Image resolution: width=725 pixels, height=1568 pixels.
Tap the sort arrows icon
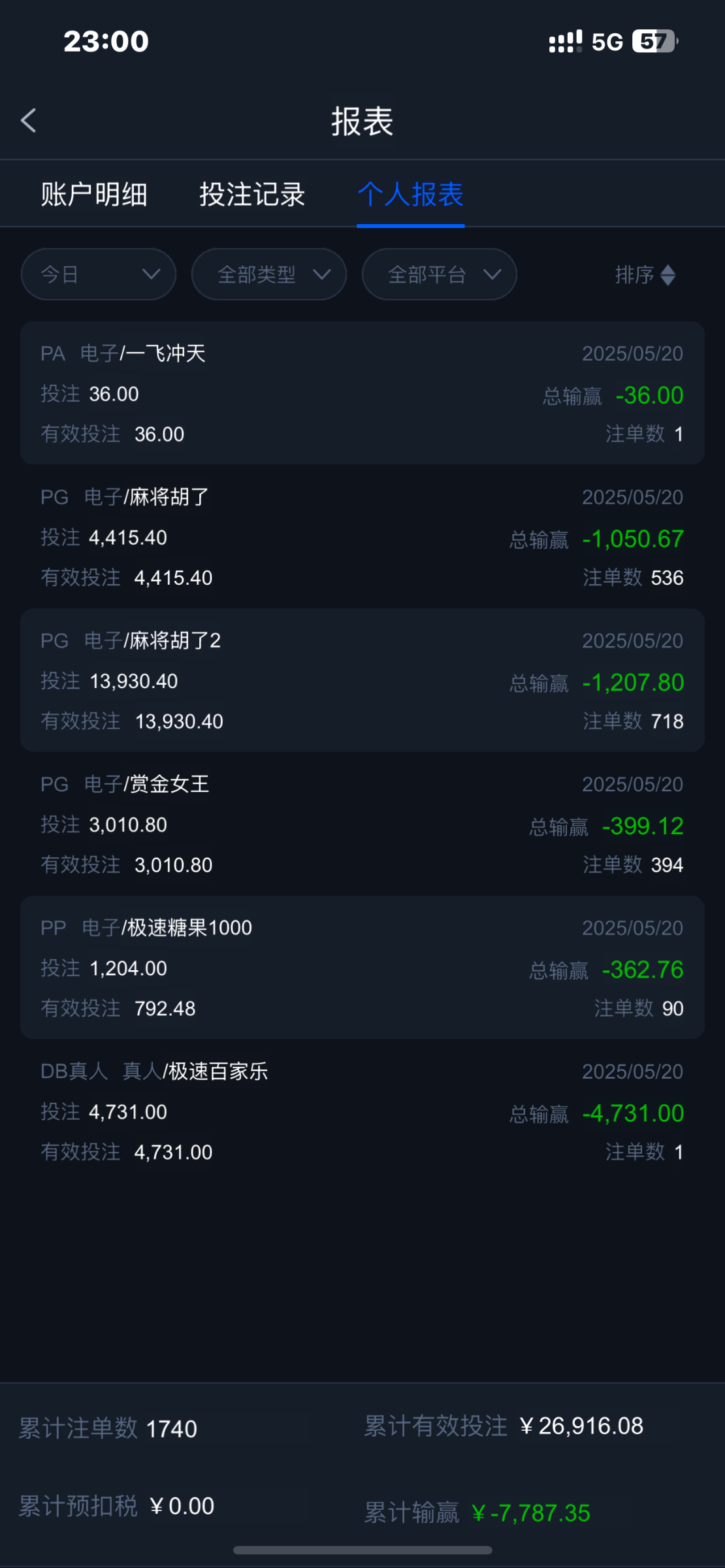[x=668, y=275]
